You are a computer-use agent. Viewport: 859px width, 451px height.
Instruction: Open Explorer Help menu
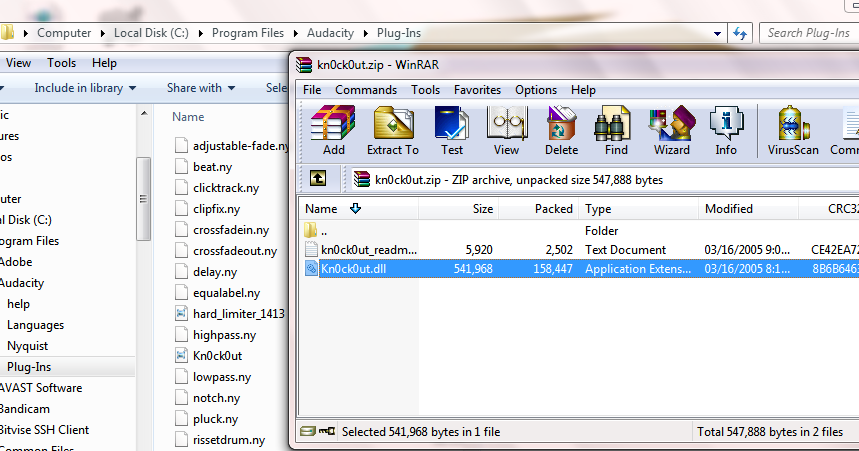[104, 63]
